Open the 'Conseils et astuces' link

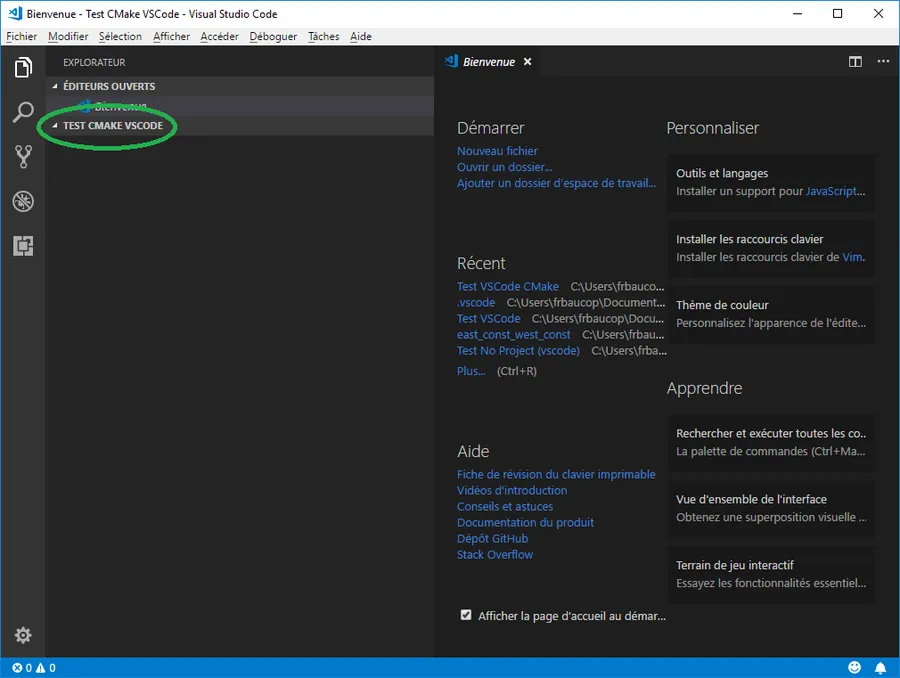point(505,506)
